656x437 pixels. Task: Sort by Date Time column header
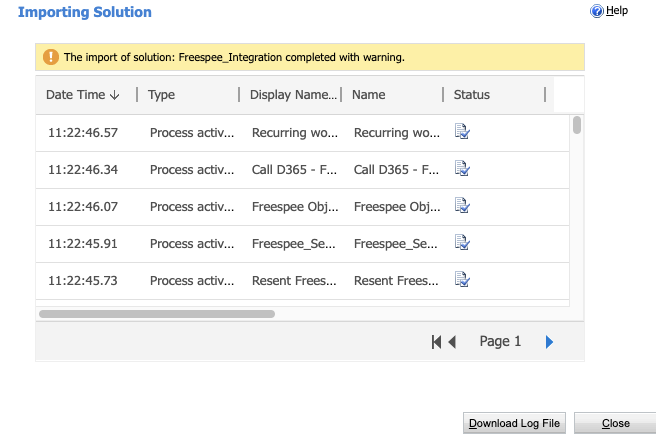(x=83, y=95)
